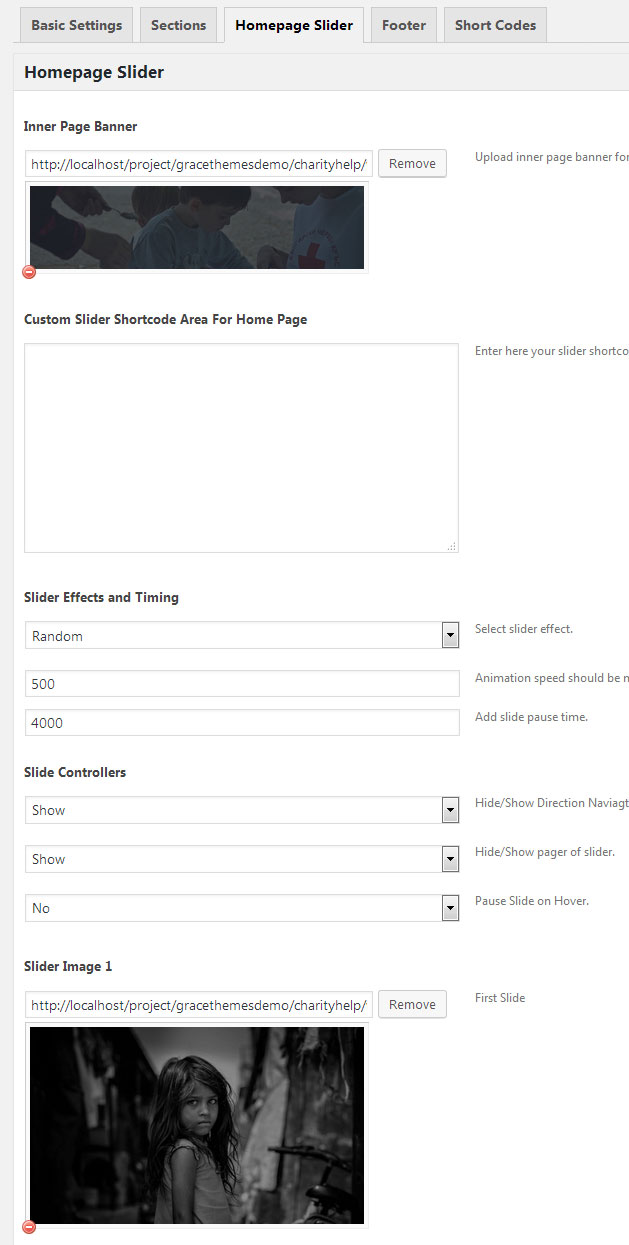Click the Inner Page Banner URL field
Image resolution: width=629 pixels, height=1245 pixels.
(199, 164)
